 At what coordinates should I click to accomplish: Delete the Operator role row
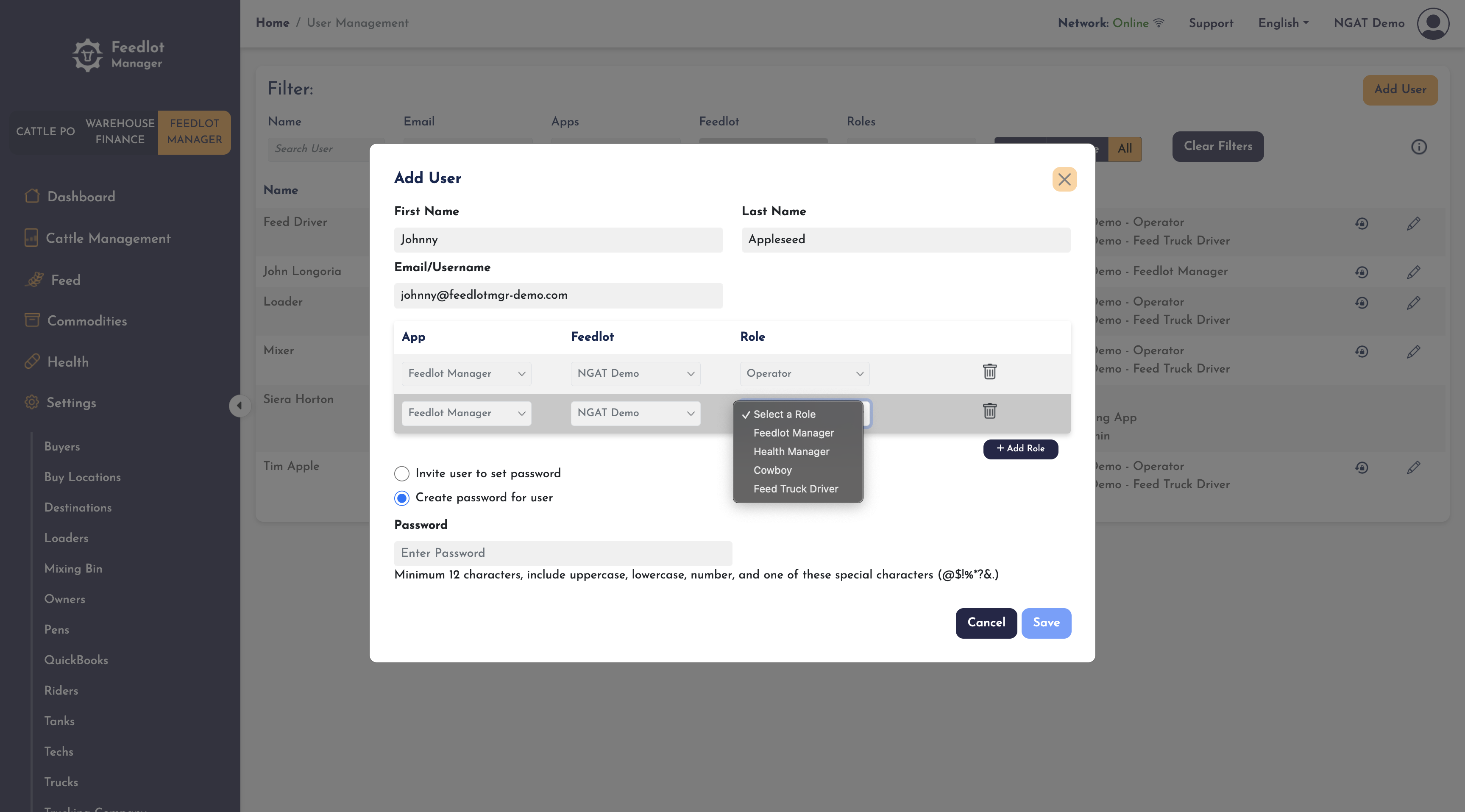[989, 372]
